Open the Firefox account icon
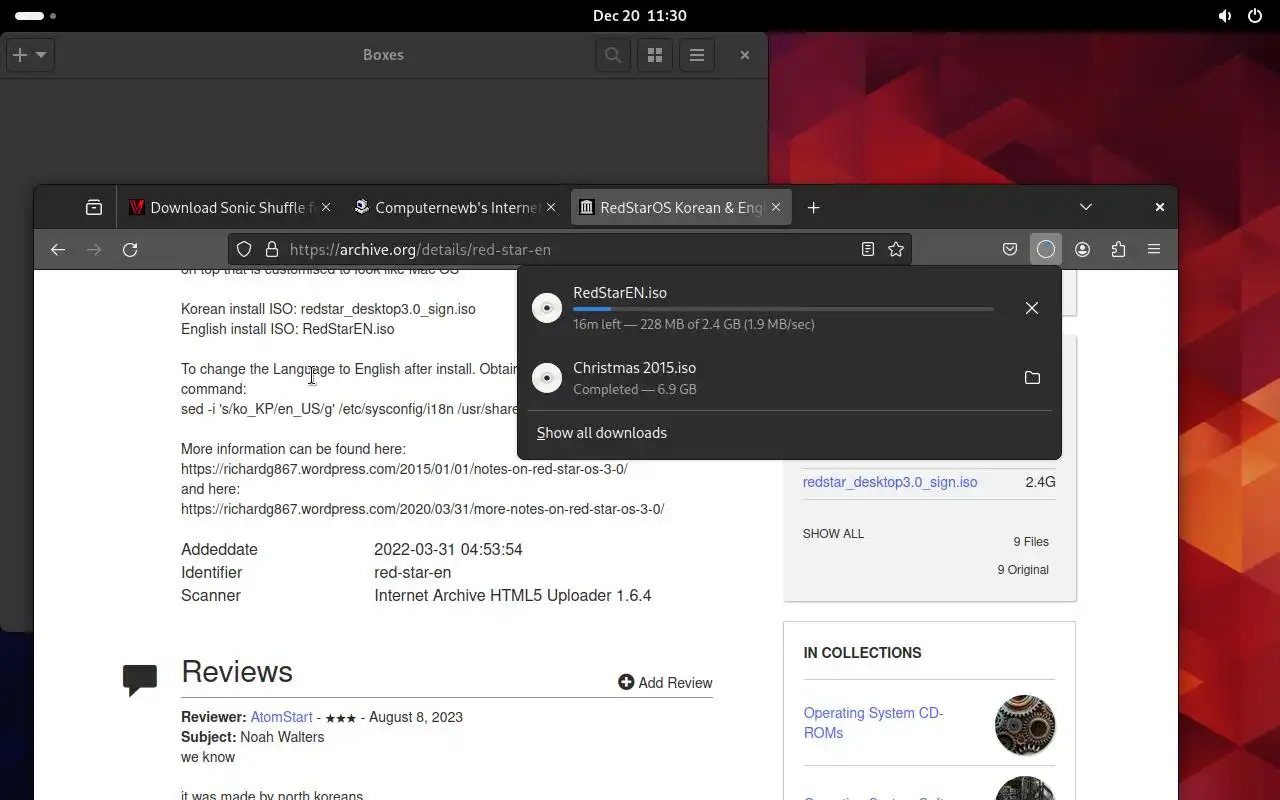The image size is (1280, 800). pos(1082,250)
